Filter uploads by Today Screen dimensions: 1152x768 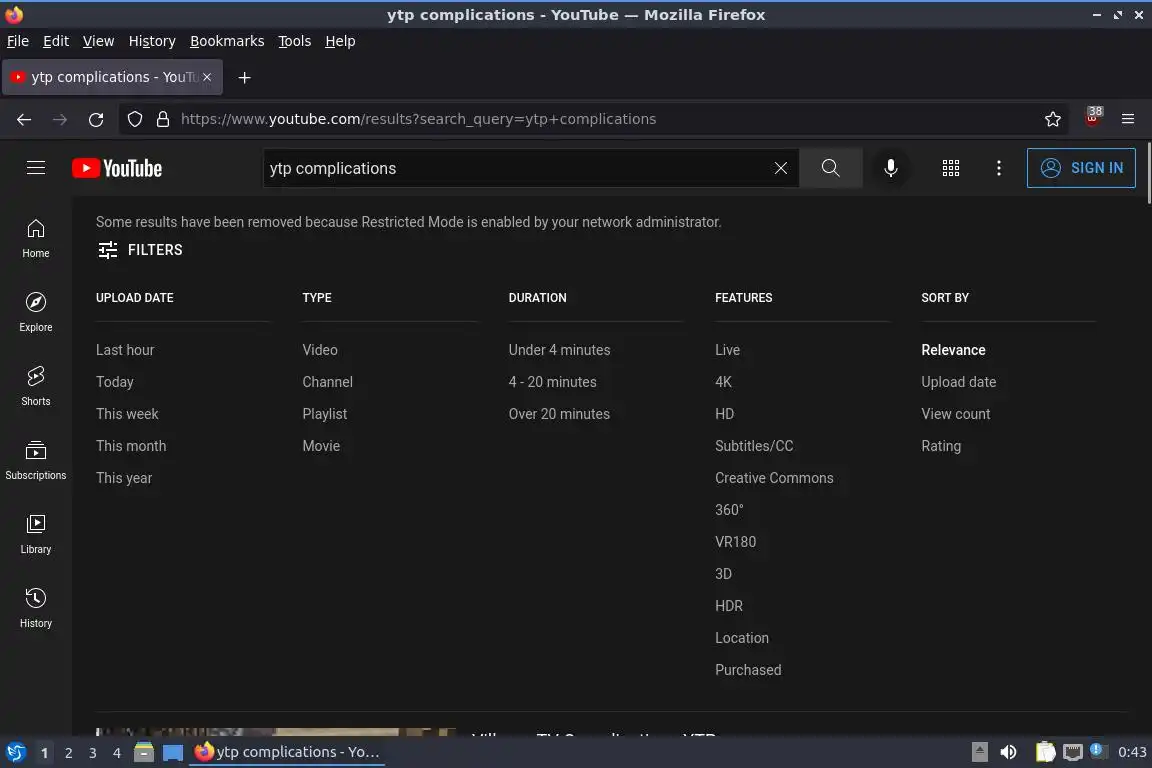pos(115,382)
